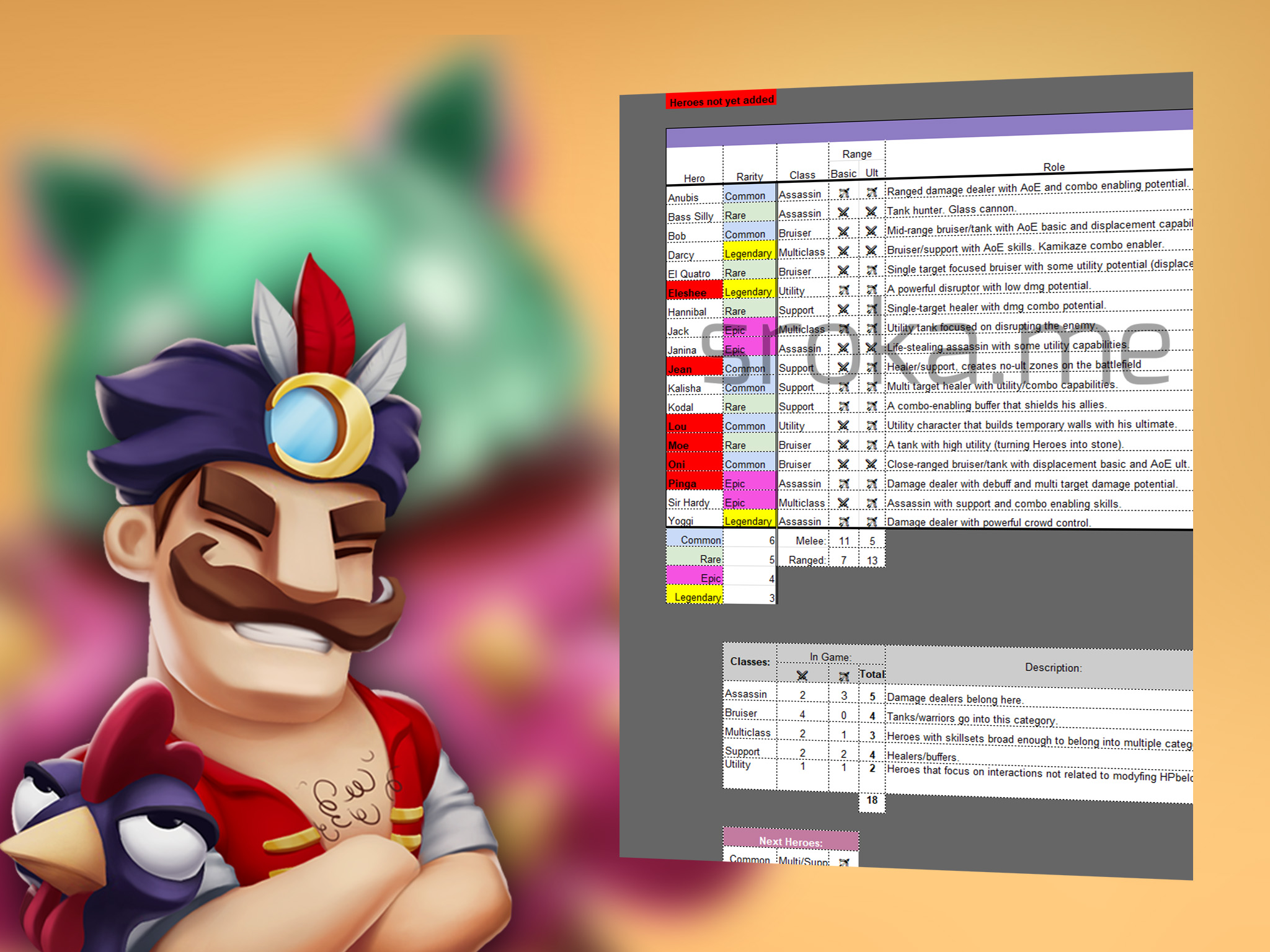
Task: Click the 'Next Heroes:' header cell
Action: pyautogui.click(x=791, y=841)
